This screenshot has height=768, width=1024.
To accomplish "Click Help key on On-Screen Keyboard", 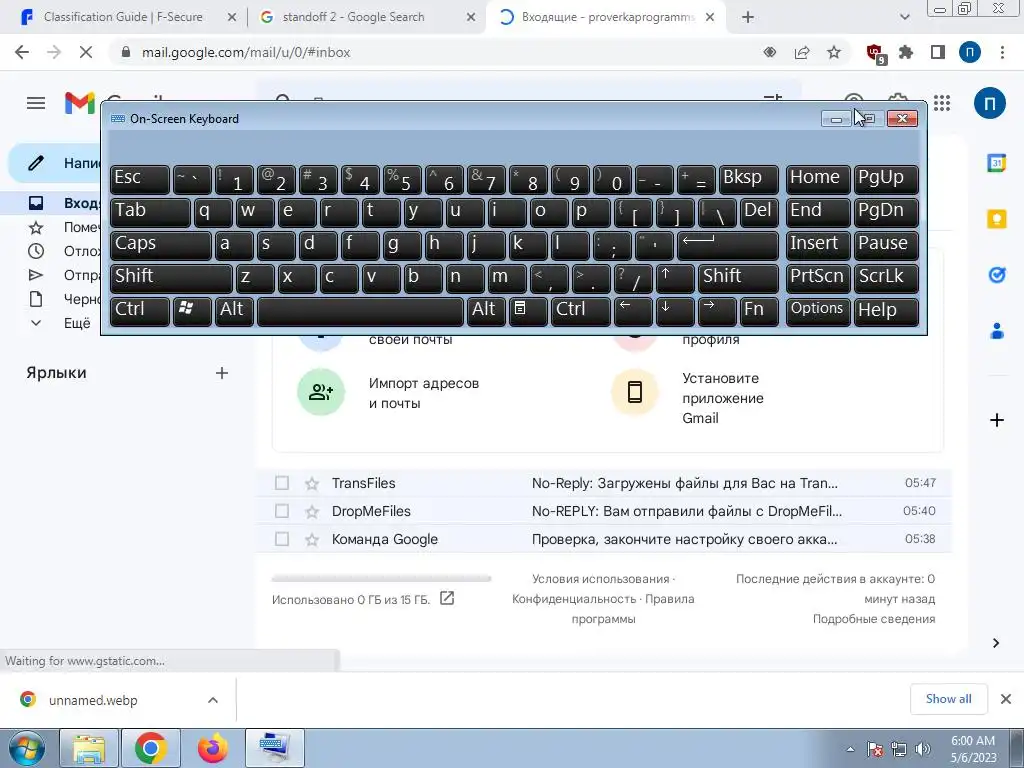I will (886, 311).
